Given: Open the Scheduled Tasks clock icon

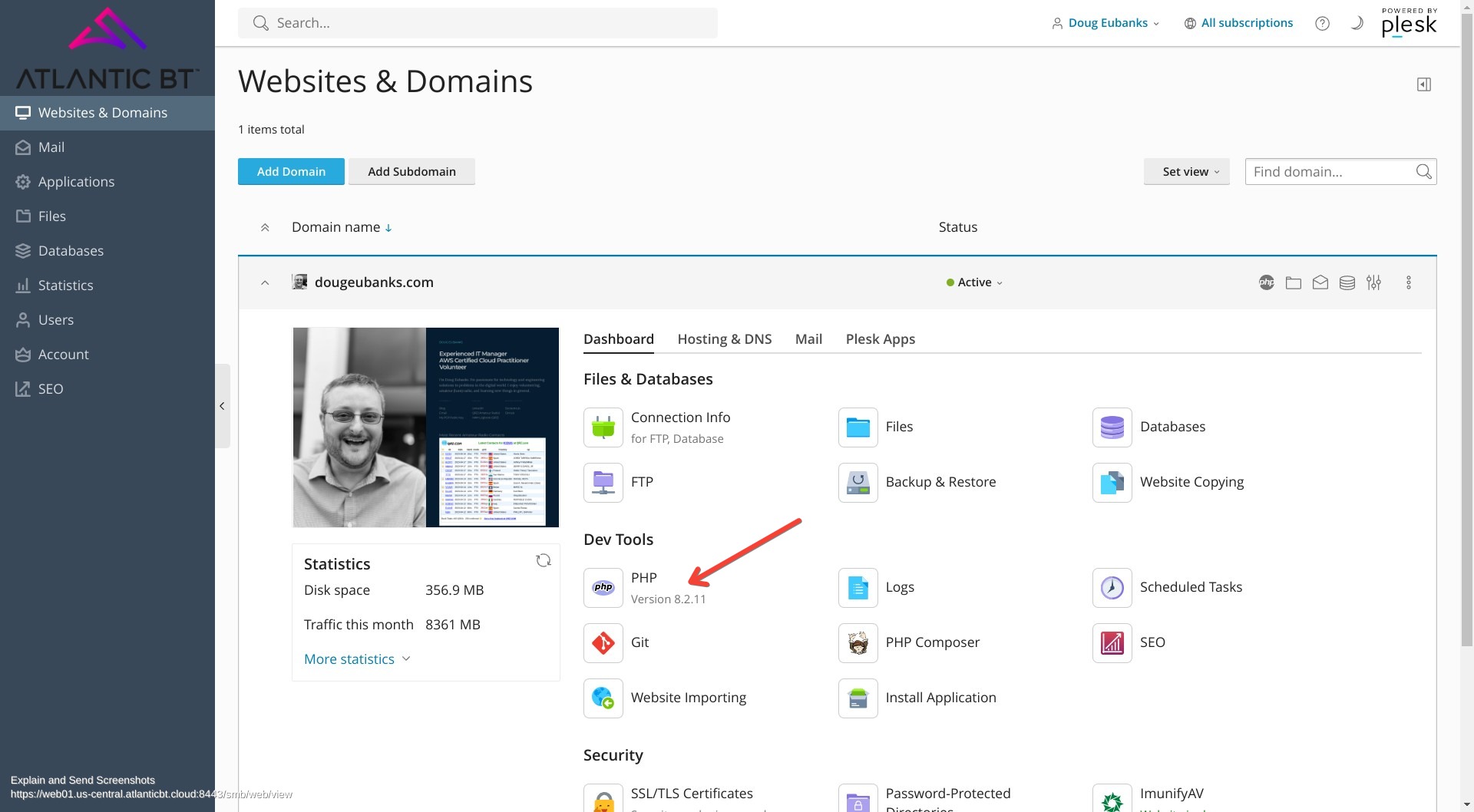Looking at the screenshot, I should click(1112, 588).
